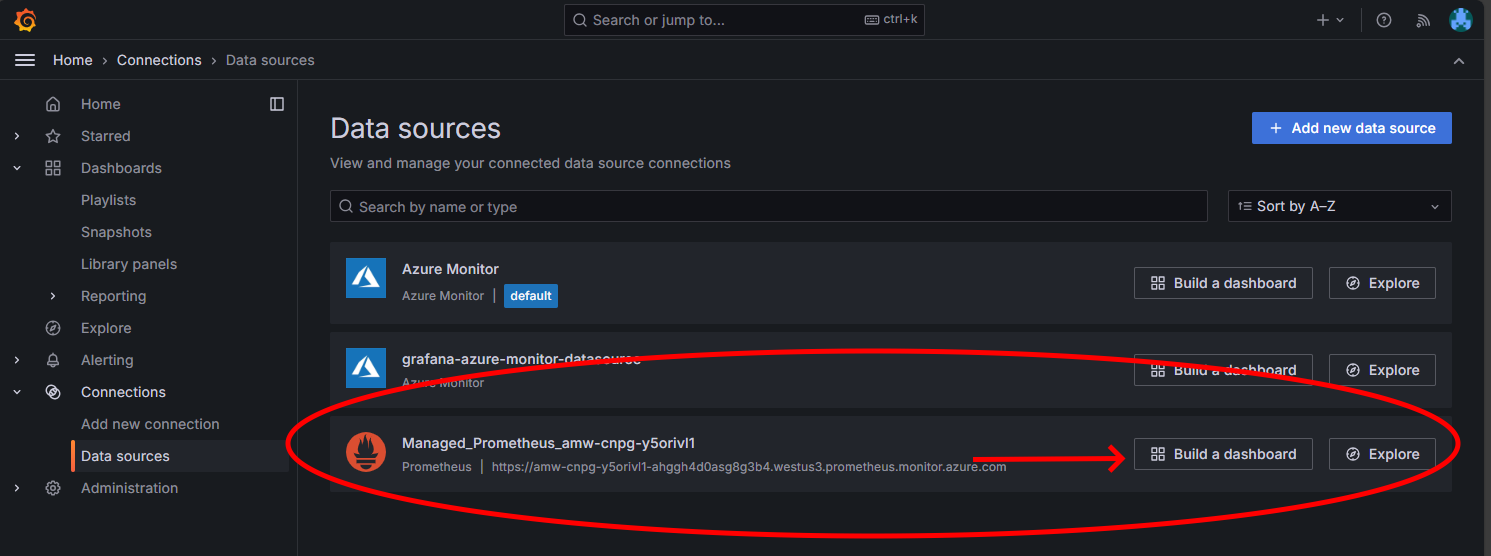Click the grafana-azure-monitor-datasource logo
The height and width of the screenshot is (556, 1491).
366,367
